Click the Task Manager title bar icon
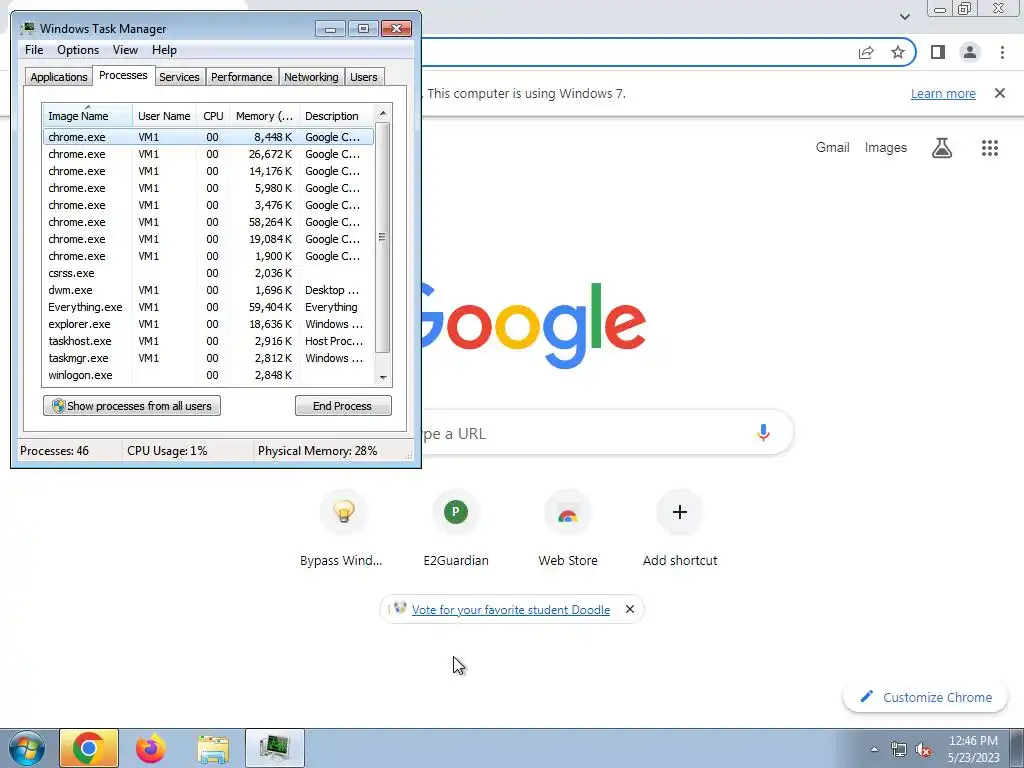The width and height of the screenshot is (1024, 768). pos(27,29)
